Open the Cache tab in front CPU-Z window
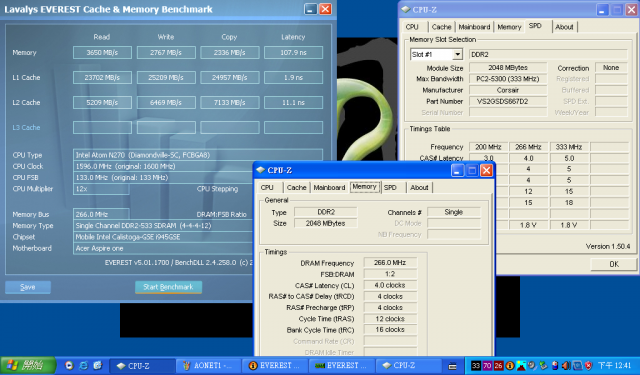 [x=296, y=187]
